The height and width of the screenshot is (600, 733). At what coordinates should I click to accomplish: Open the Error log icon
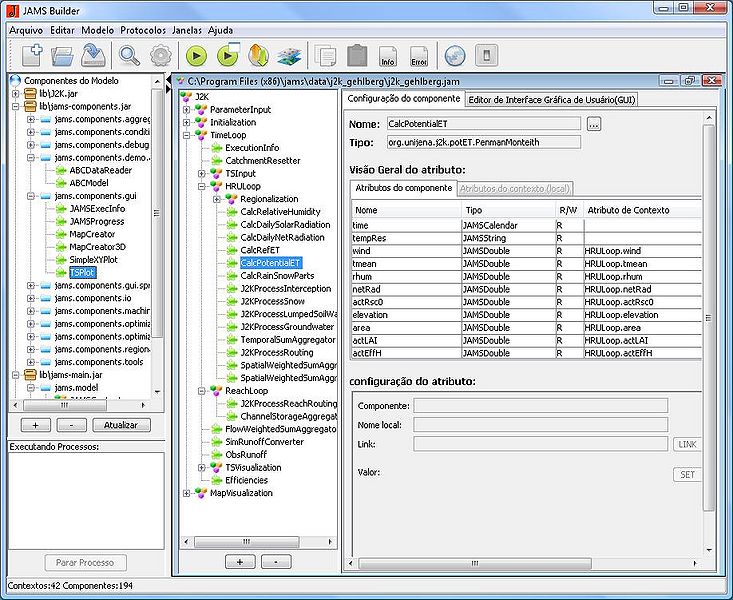click(x=418, y=55)
